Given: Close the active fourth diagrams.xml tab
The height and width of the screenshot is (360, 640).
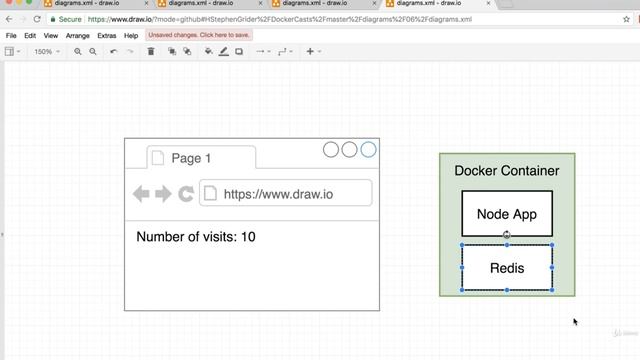Looking at the screenshot, I should pos(488,3).
